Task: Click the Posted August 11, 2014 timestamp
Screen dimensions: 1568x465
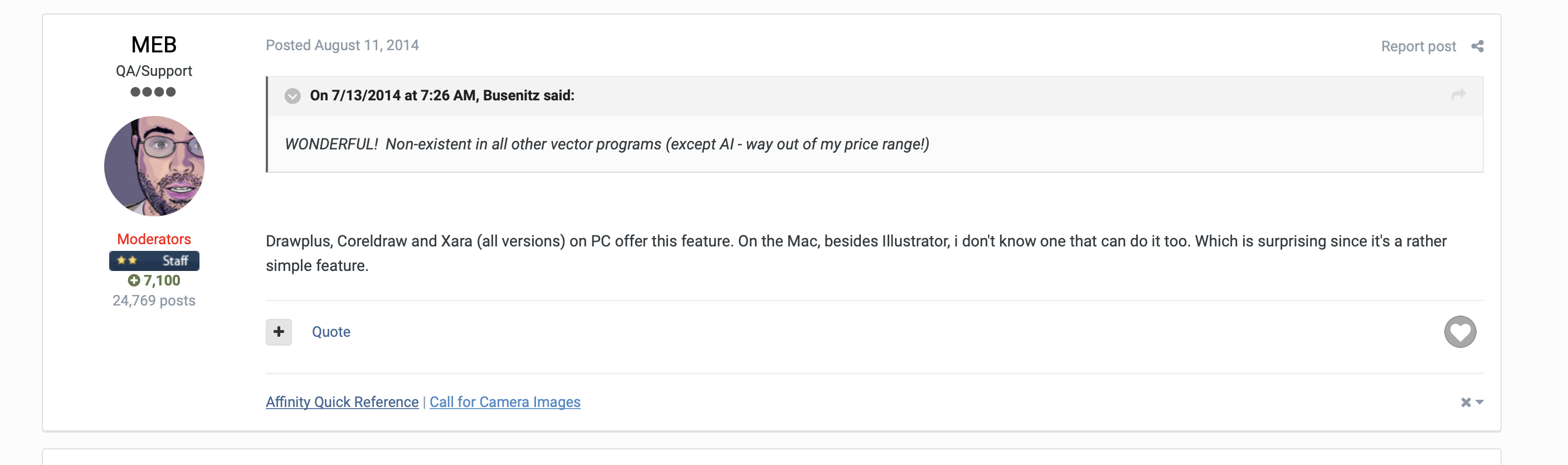Action: pos(342,46)
